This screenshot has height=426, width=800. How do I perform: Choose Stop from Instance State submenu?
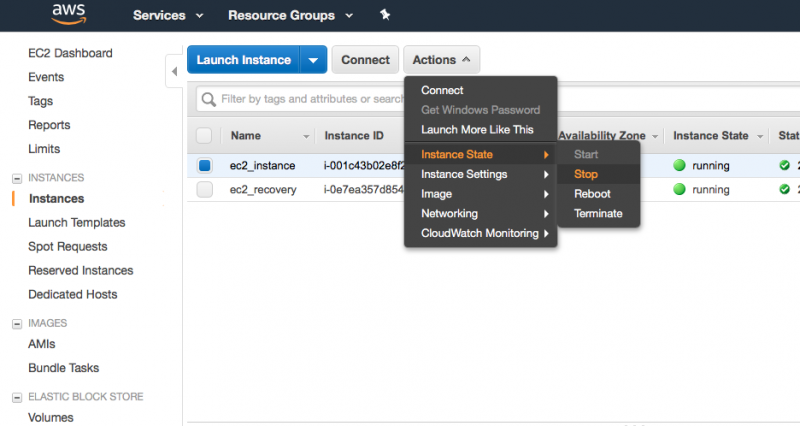586,174
